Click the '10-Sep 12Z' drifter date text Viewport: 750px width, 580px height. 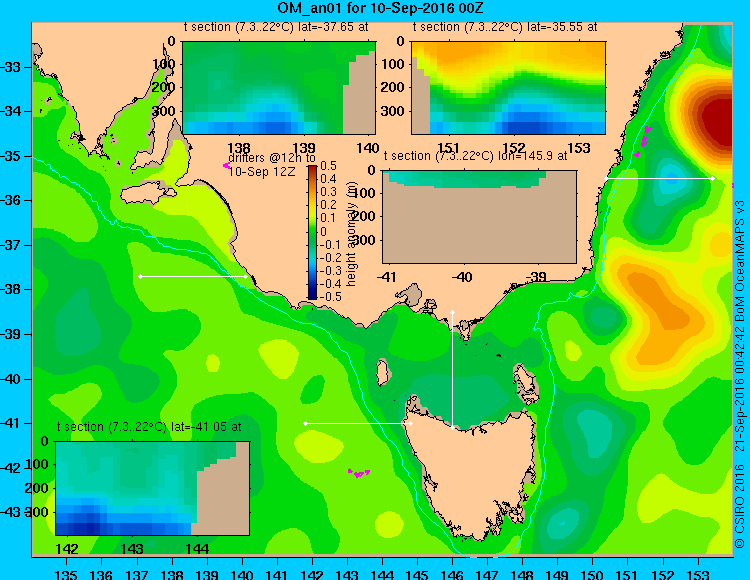pos(262,171)
